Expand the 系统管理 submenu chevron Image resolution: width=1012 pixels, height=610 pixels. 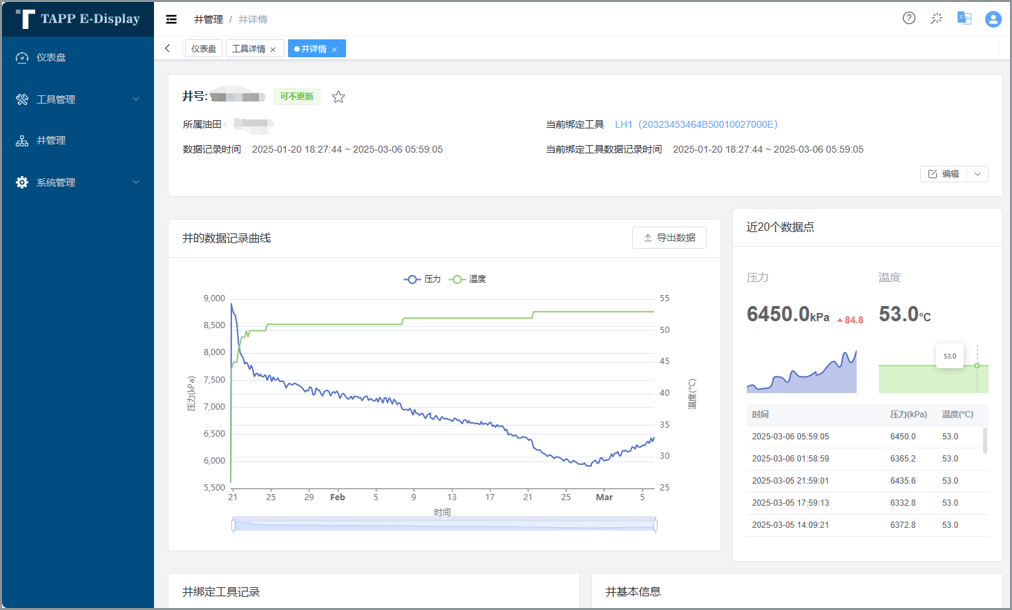(136, 182)
